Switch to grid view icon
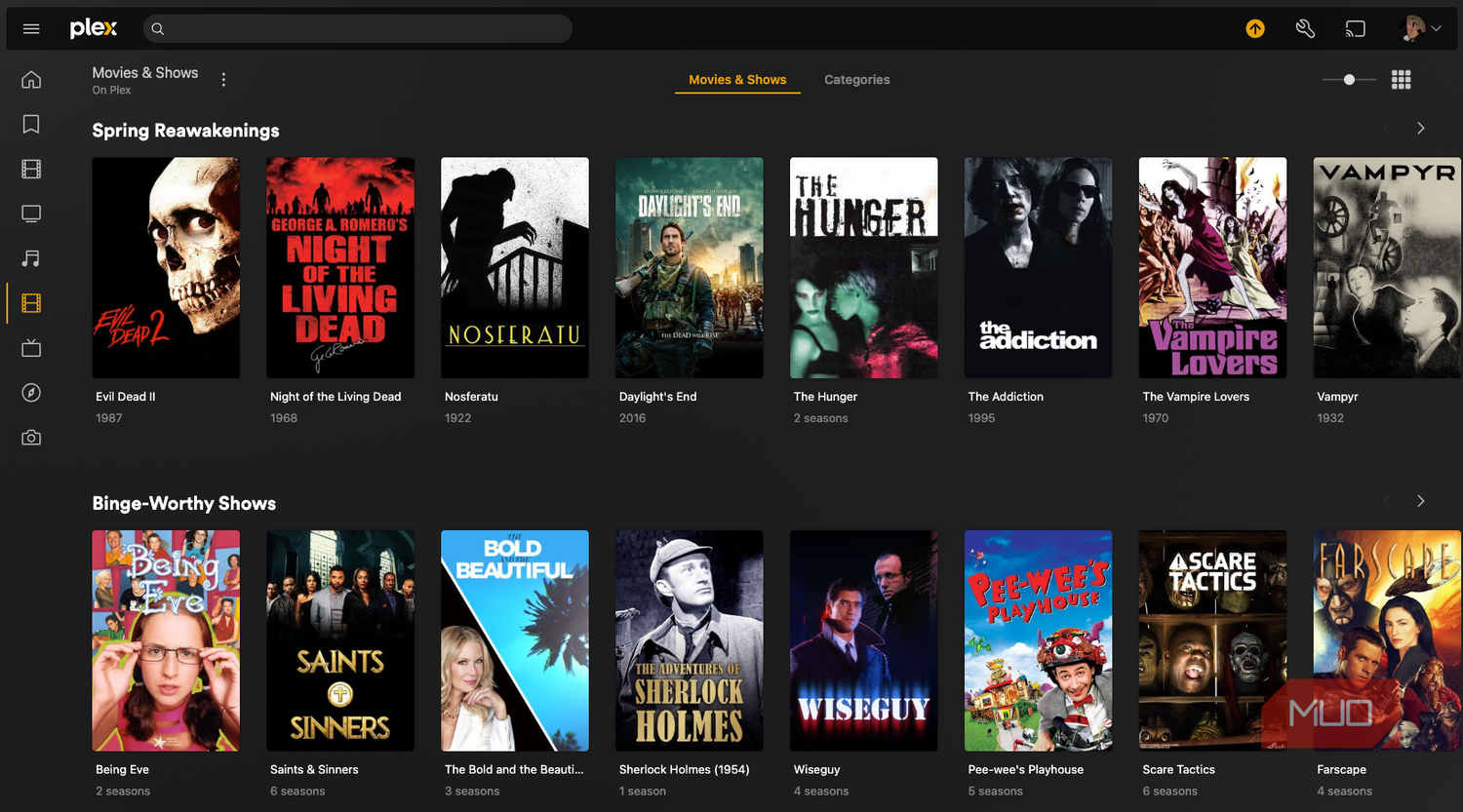The height and width of the screenshot is (812, 1463). [1402, 80]
